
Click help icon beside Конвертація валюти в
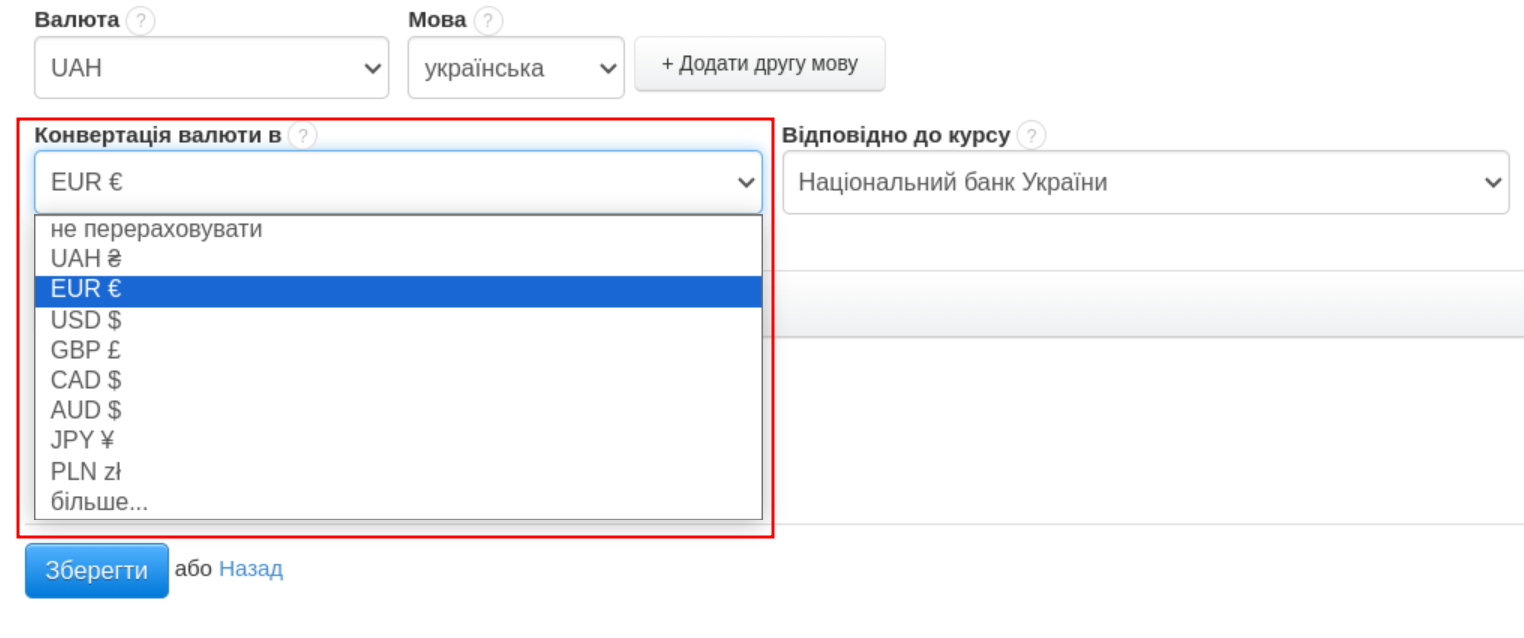(x=302, y=136)
